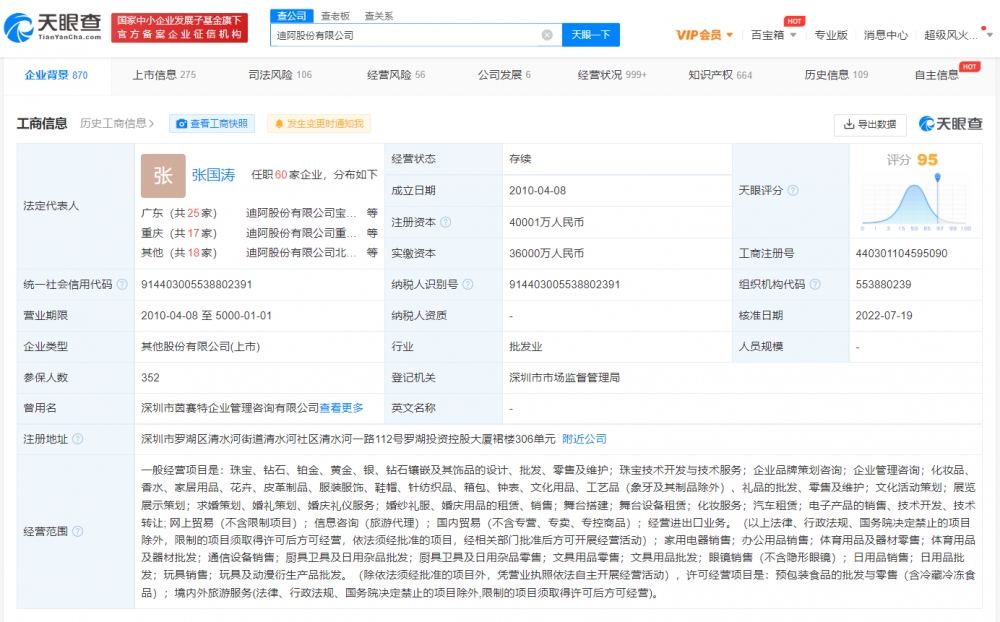Click the 迪阿股份有限公司北... company link
Screen dimensions: 1000x622
coord(301,253)
